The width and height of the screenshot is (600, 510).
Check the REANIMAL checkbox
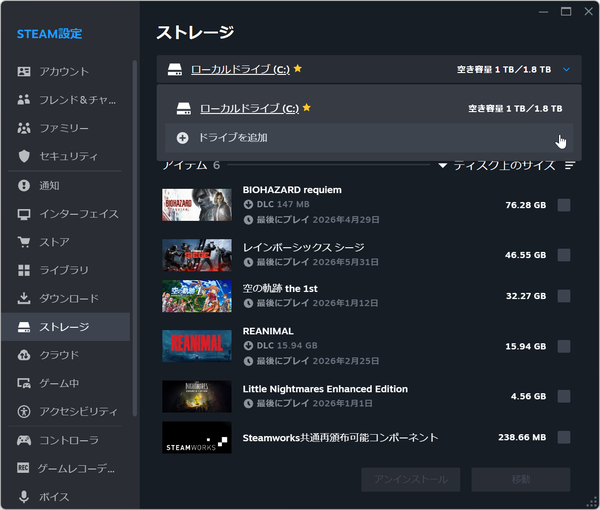click(564, 346)
